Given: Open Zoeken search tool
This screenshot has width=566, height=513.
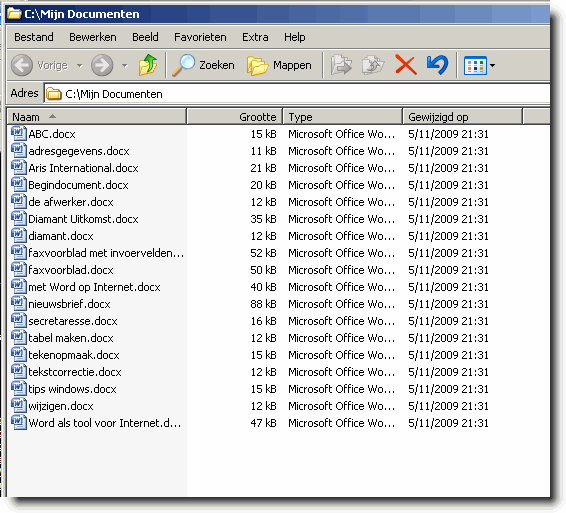Looking at the screenshot, I should tap(204, 65).
